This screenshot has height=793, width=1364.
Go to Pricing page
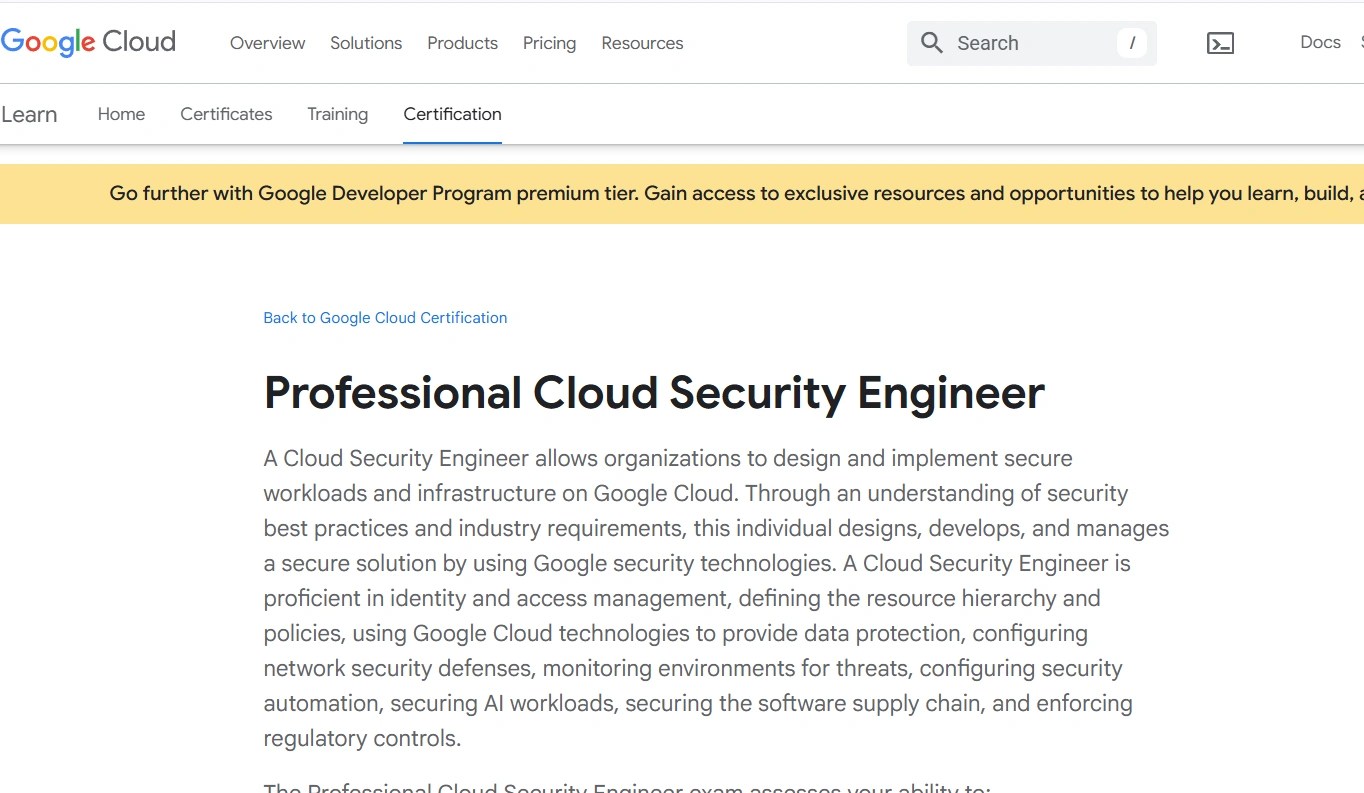coord(549,43)
